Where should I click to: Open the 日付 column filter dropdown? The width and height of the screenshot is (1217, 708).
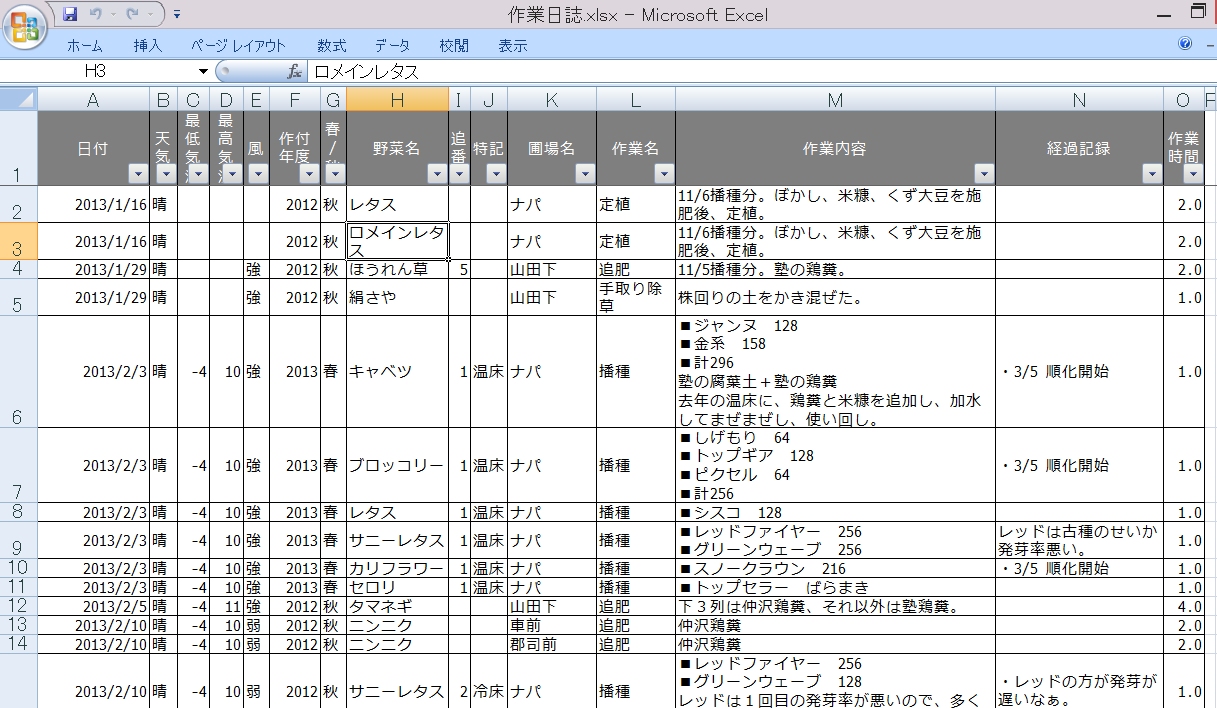coord(138,173)
